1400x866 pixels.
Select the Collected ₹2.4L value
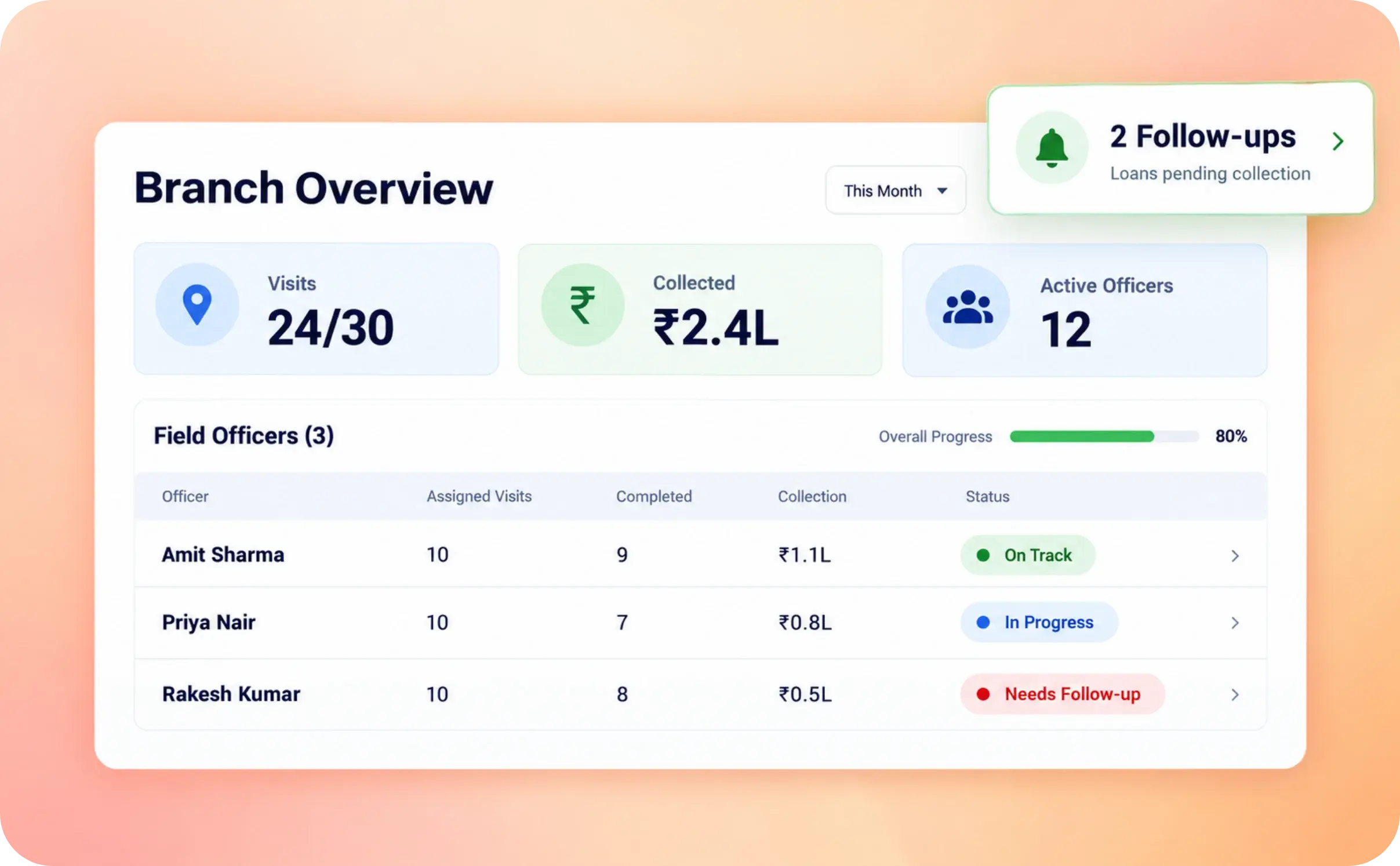pos(716,328)
